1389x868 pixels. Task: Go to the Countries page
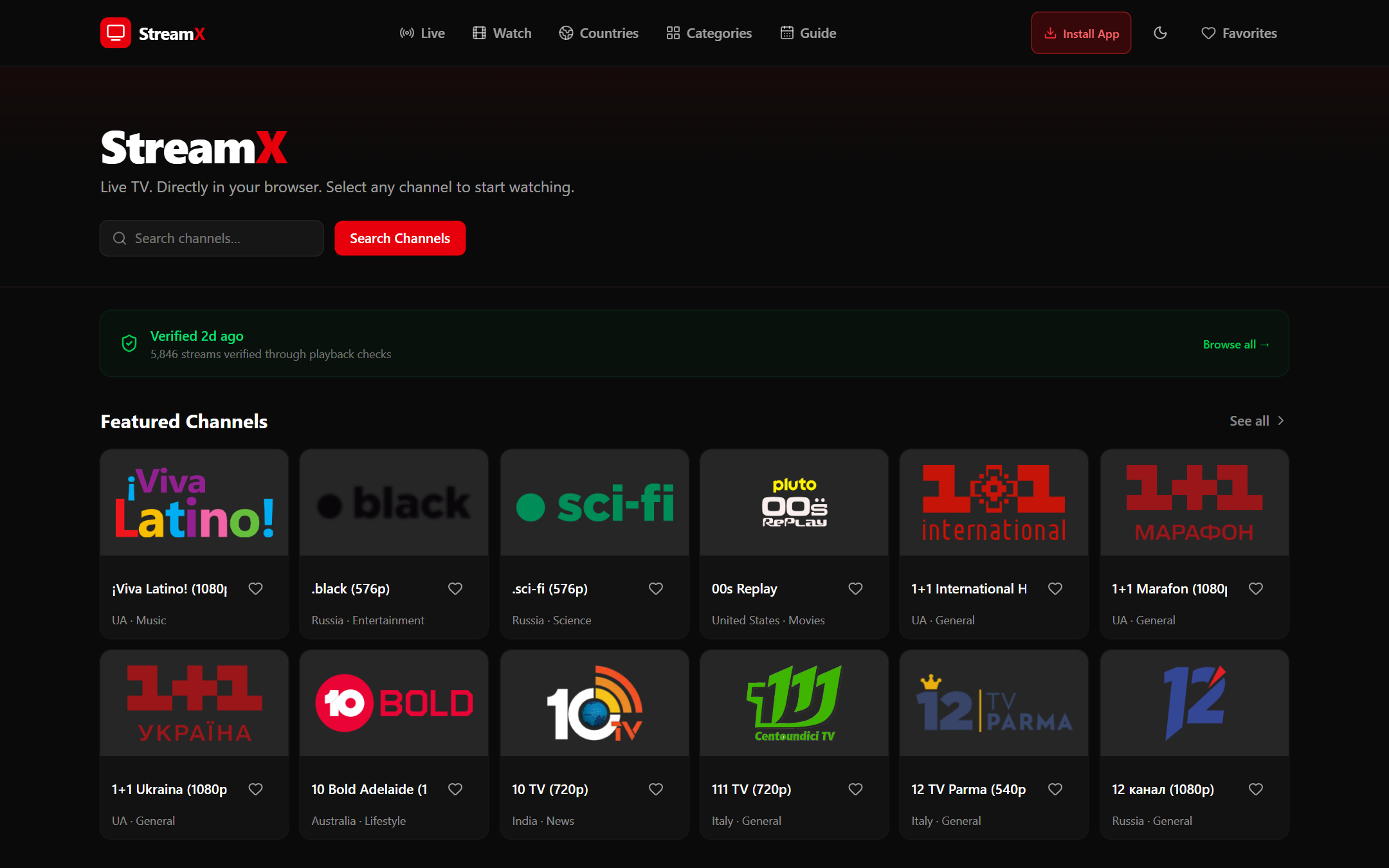coord(599,33)
